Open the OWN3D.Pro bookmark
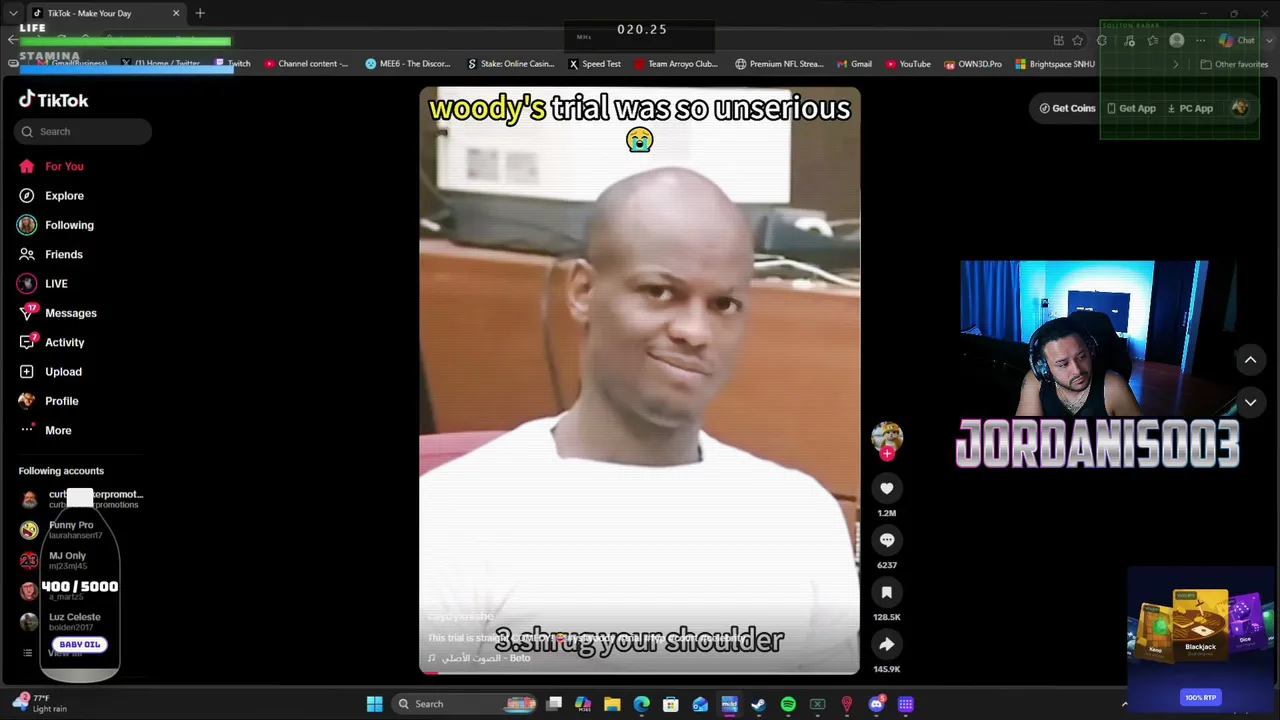Viewport: 1280px width, 720px height. tap(973, 64)
